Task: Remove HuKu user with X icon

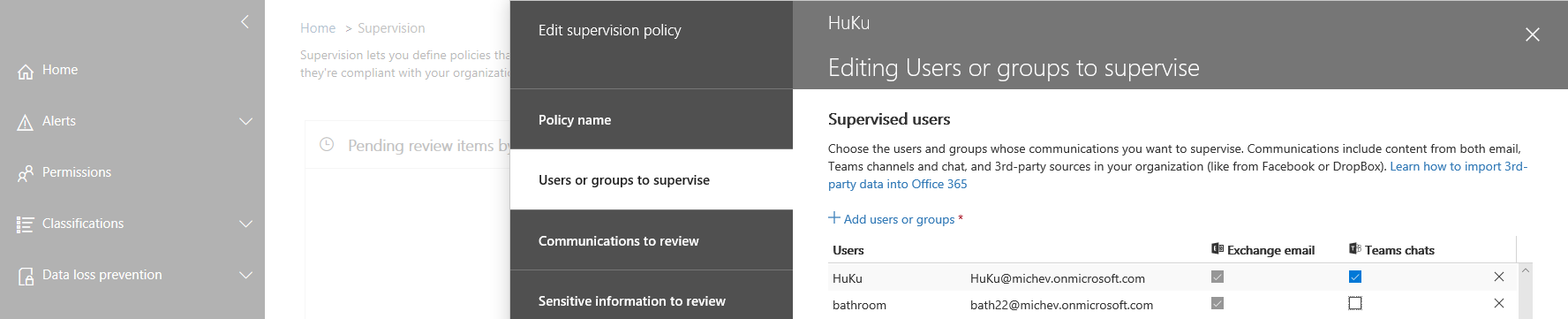Action: [1499, 277]
